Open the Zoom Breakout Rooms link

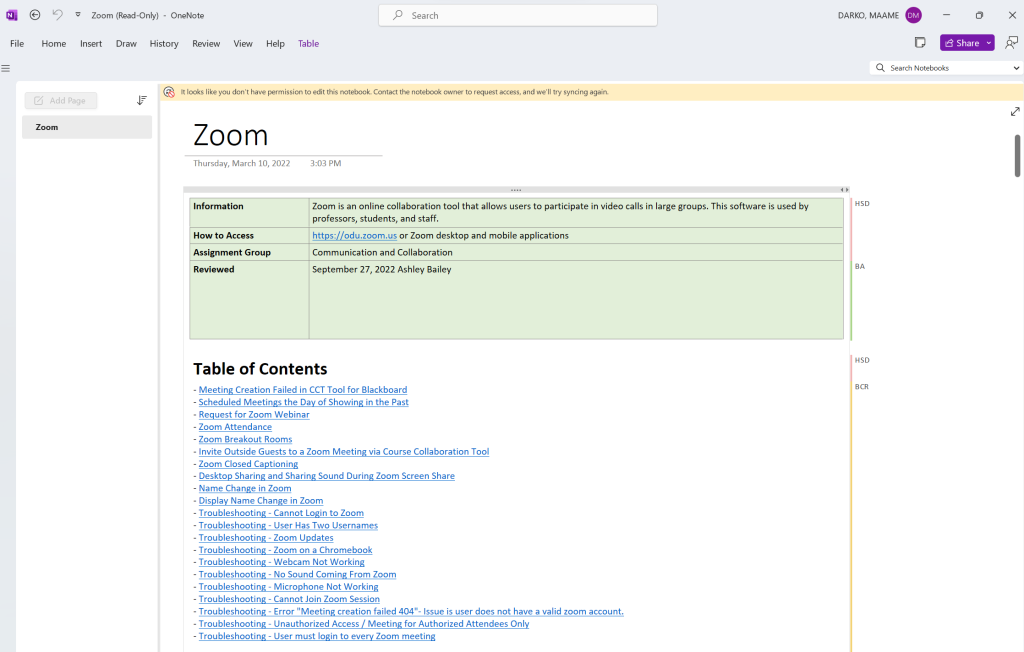(246, 440)
